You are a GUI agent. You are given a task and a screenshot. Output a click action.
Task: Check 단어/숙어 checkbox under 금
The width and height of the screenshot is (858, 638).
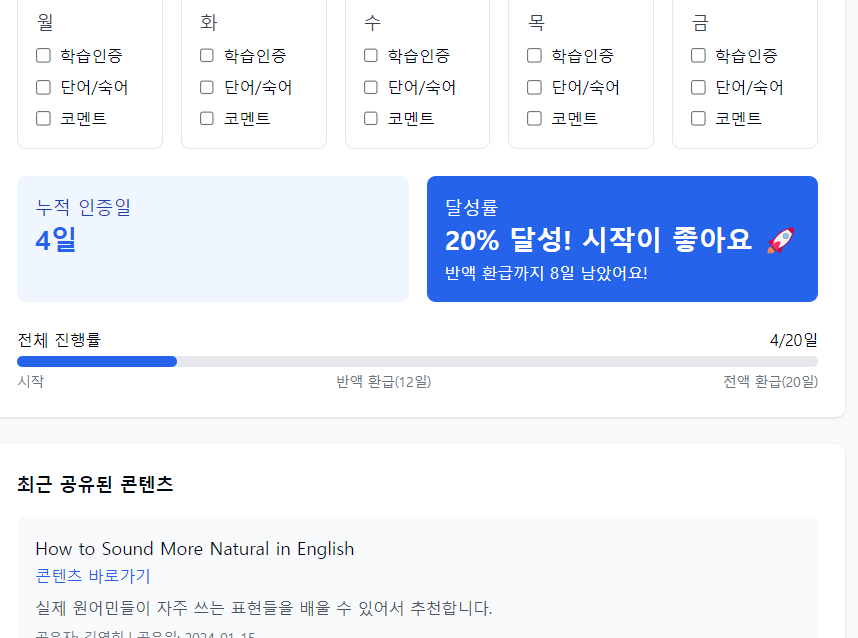[697, 87]
